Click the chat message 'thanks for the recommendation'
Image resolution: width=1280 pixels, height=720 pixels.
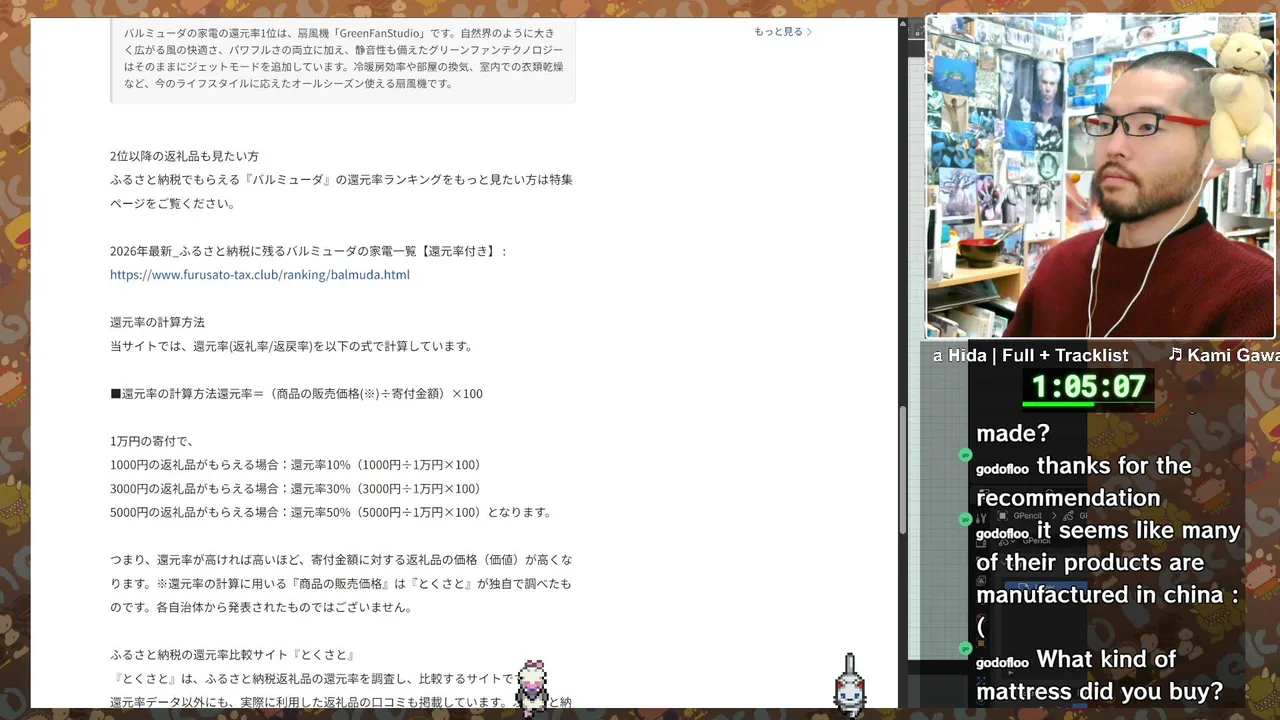[1084, 482]
